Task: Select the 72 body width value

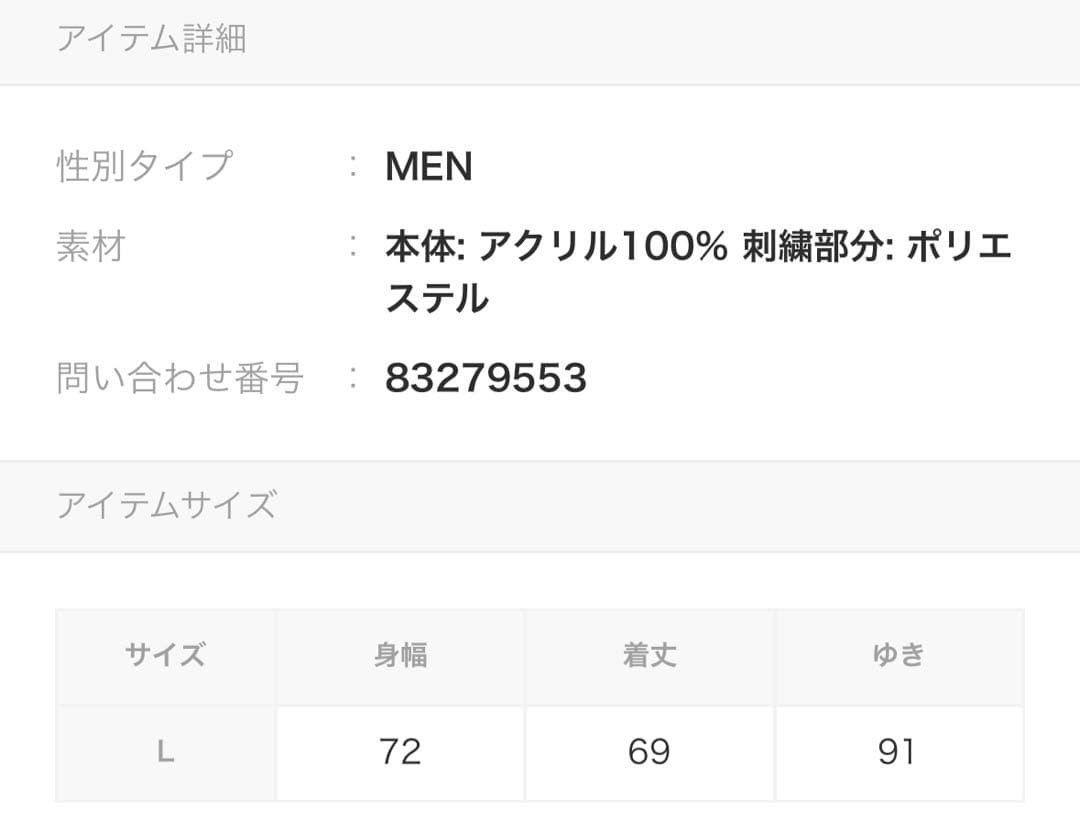Action: pos(400,752)
